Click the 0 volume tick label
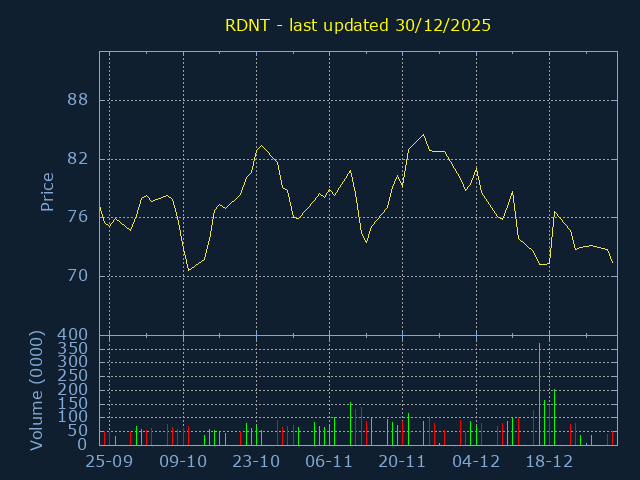 click(84, 444)
